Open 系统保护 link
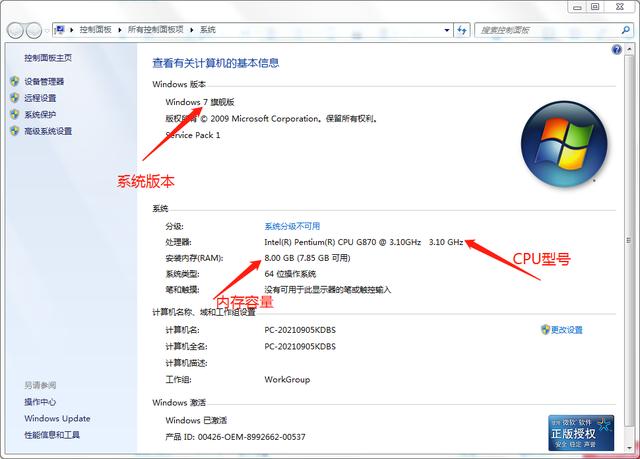 coord(40,115)
